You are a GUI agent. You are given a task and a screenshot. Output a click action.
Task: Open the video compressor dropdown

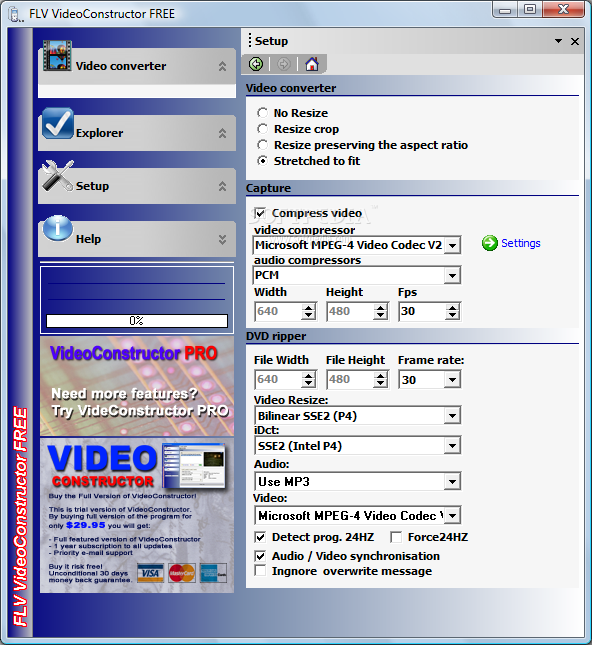click(453, 246)
